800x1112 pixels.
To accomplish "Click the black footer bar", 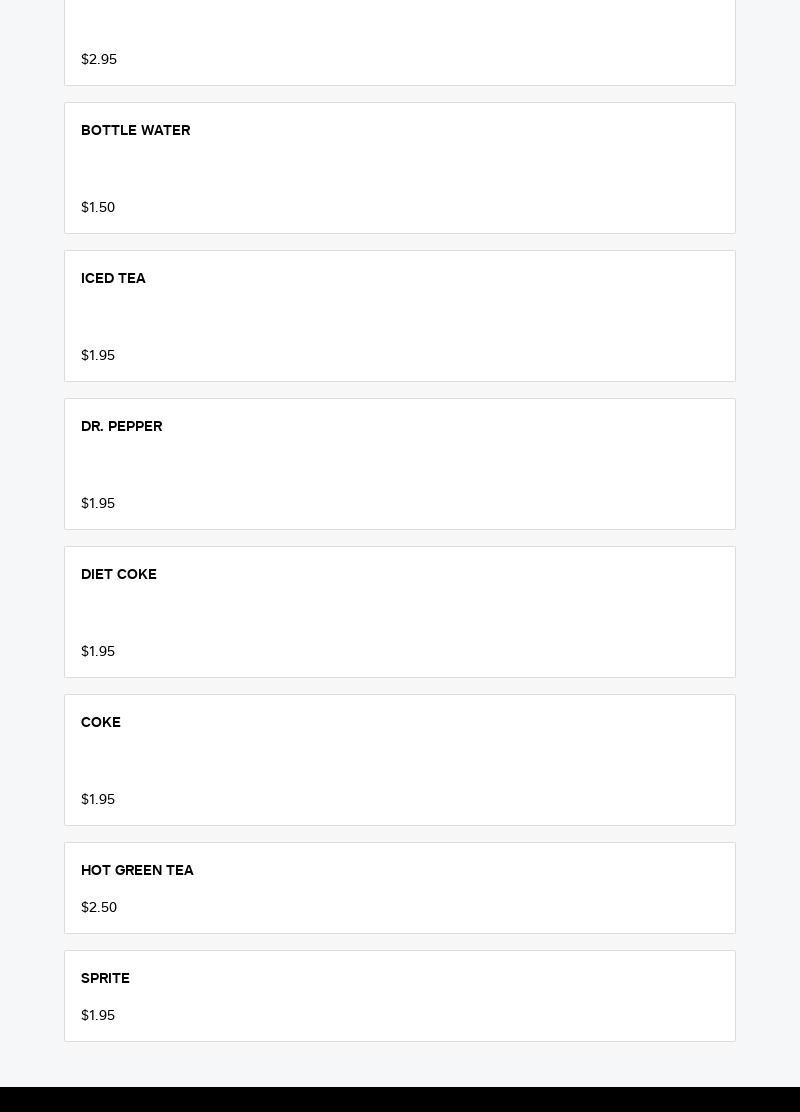I will 400,1099.
